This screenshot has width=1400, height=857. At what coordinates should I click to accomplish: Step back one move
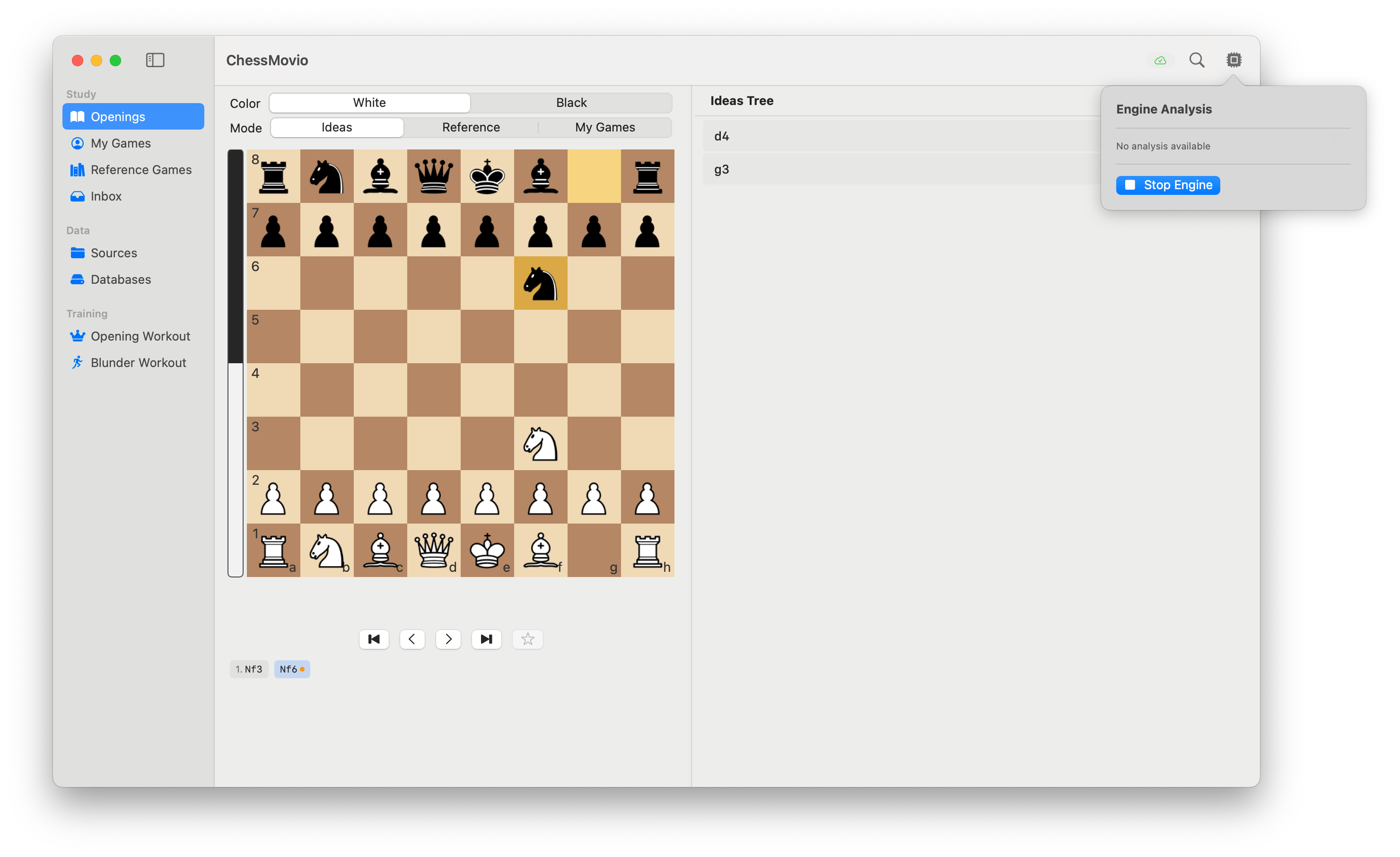pos(412,639)
